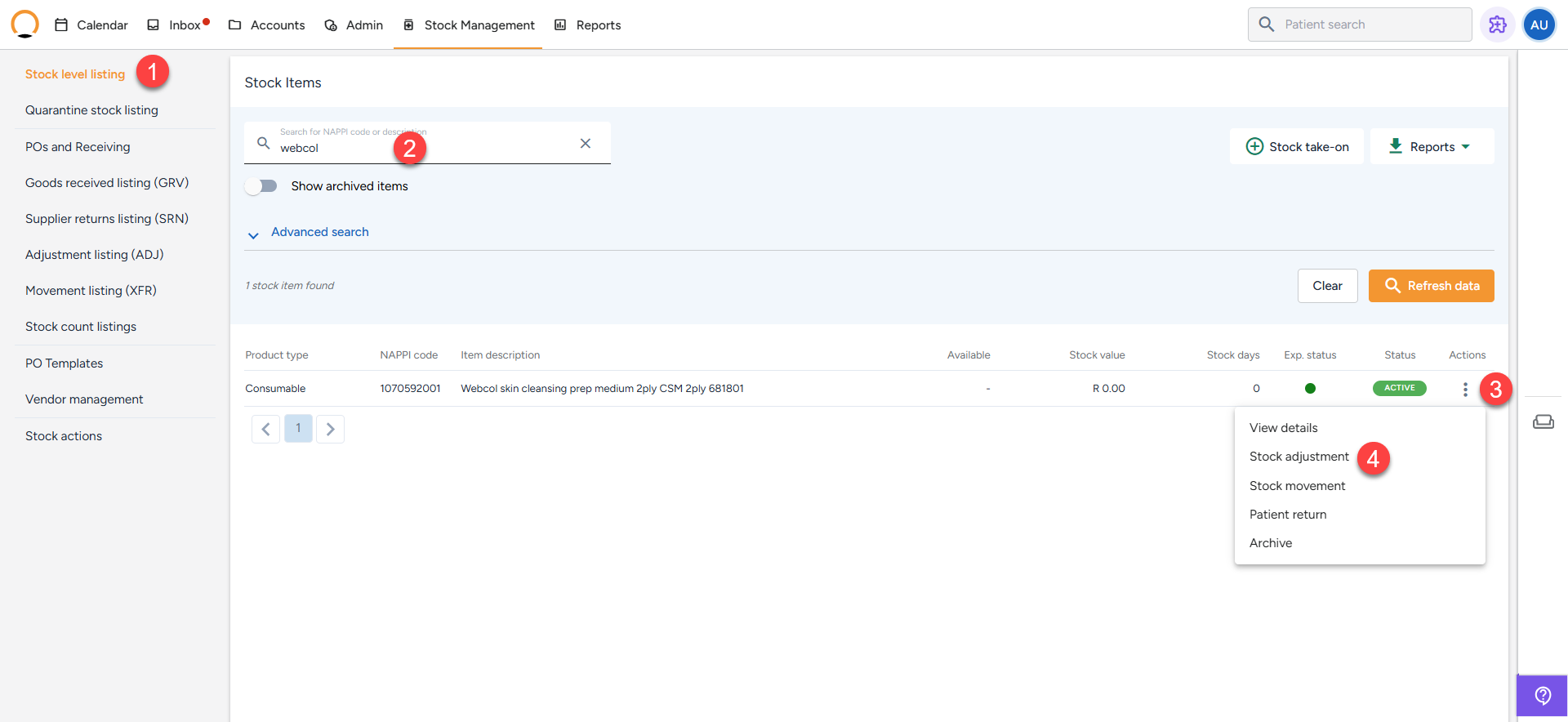
Task: Open the AI assistant icon
Action: coord(1497,25)
